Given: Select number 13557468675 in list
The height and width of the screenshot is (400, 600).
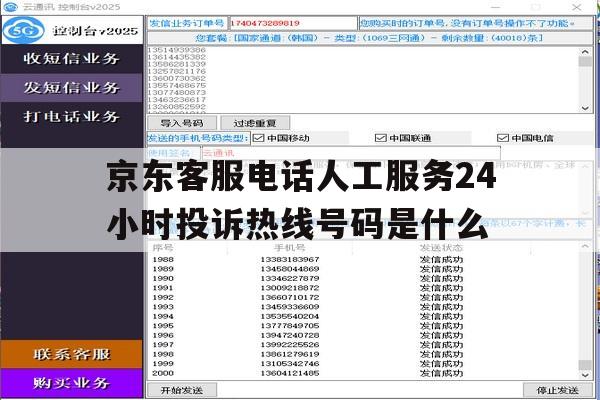Looking at the screenshot, I should click(x=176, y=85).
